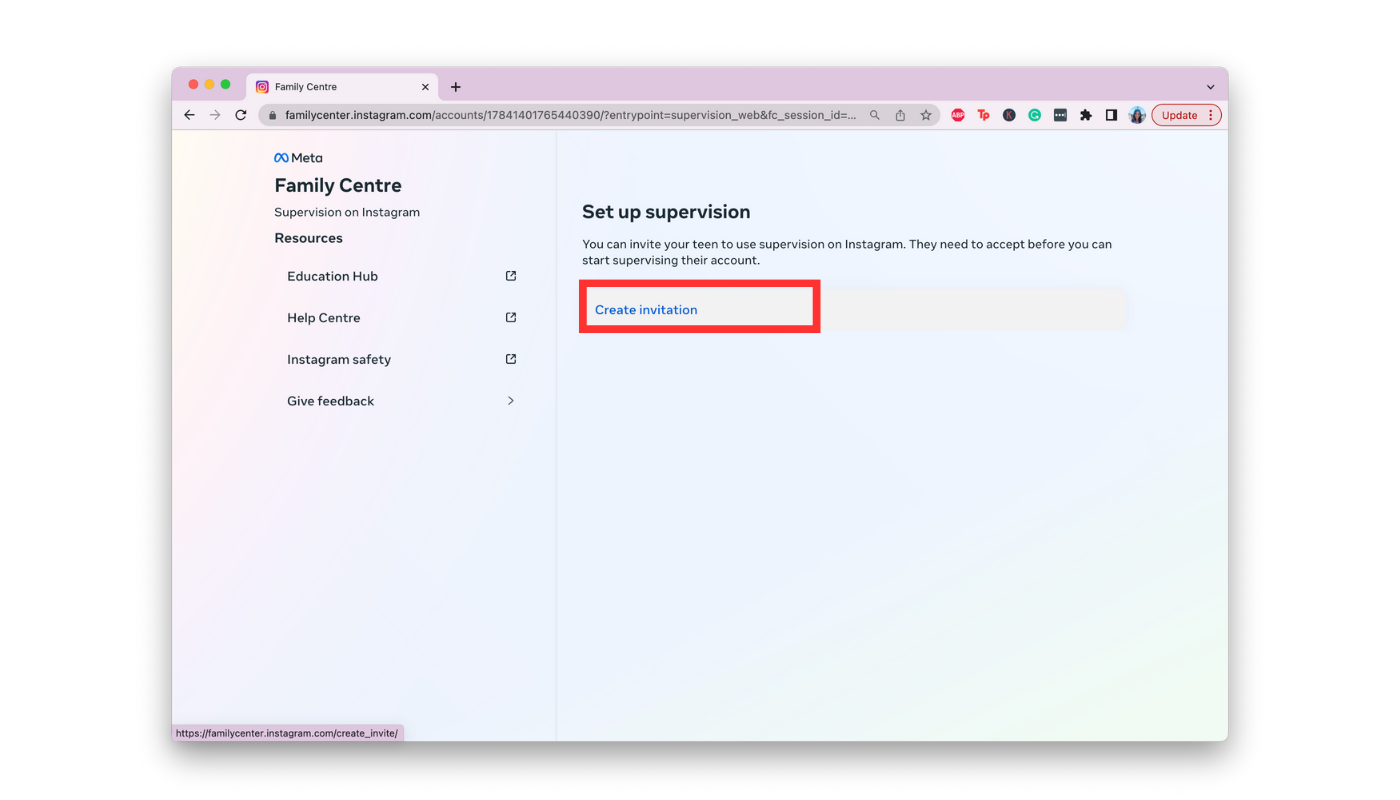1400x800 pixels.
Task: Open a new browser tab
Action: point(456,87)
